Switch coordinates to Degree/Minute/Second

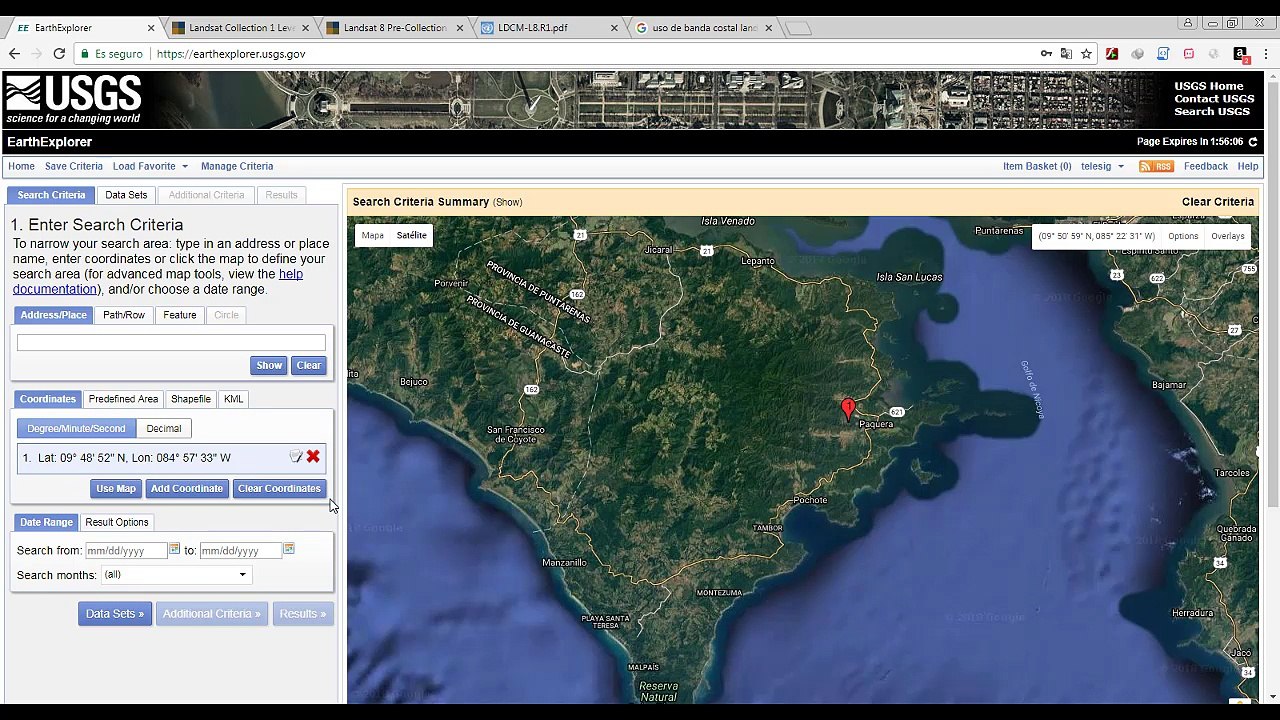76,428
